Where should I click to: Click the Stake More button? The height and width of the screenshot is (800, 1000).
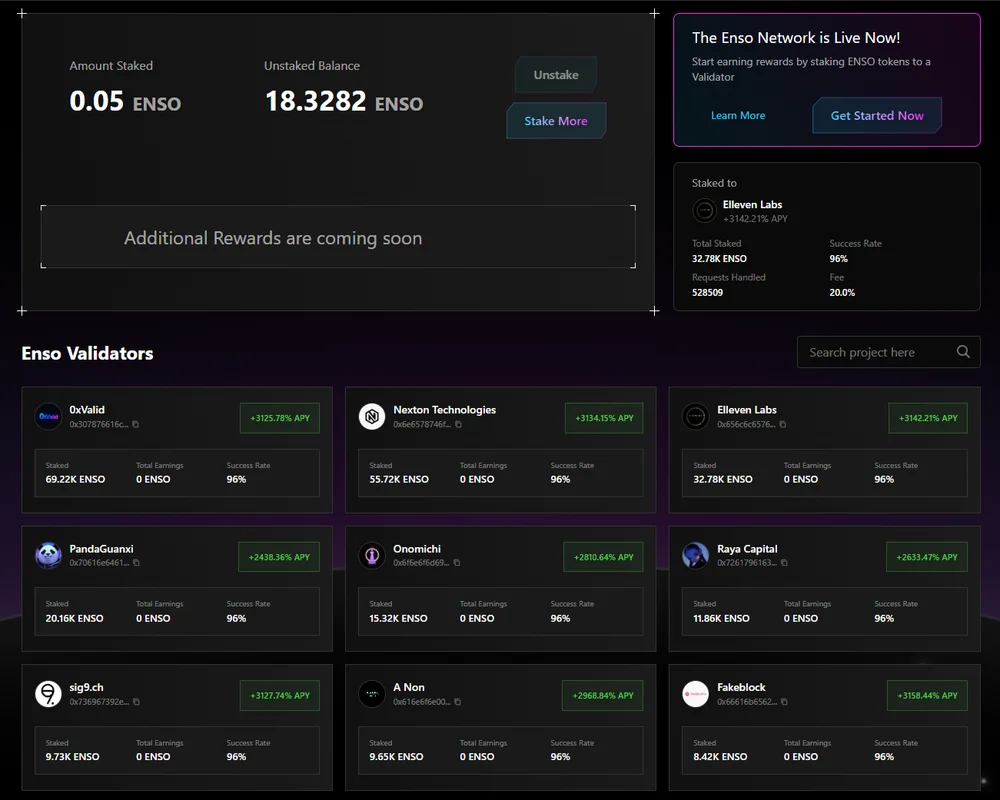coord(556,121)
